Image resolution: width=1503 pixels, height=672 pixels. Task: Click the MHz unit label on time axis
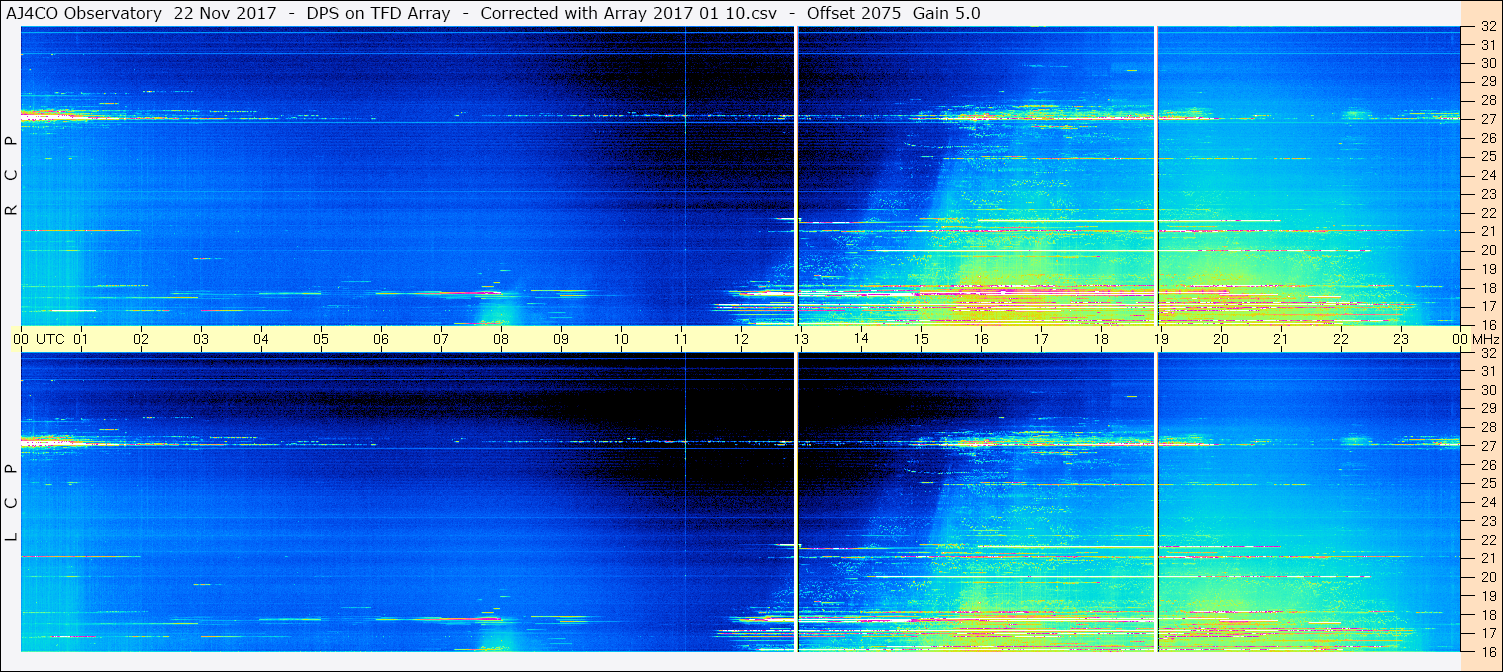point(1483,339)
